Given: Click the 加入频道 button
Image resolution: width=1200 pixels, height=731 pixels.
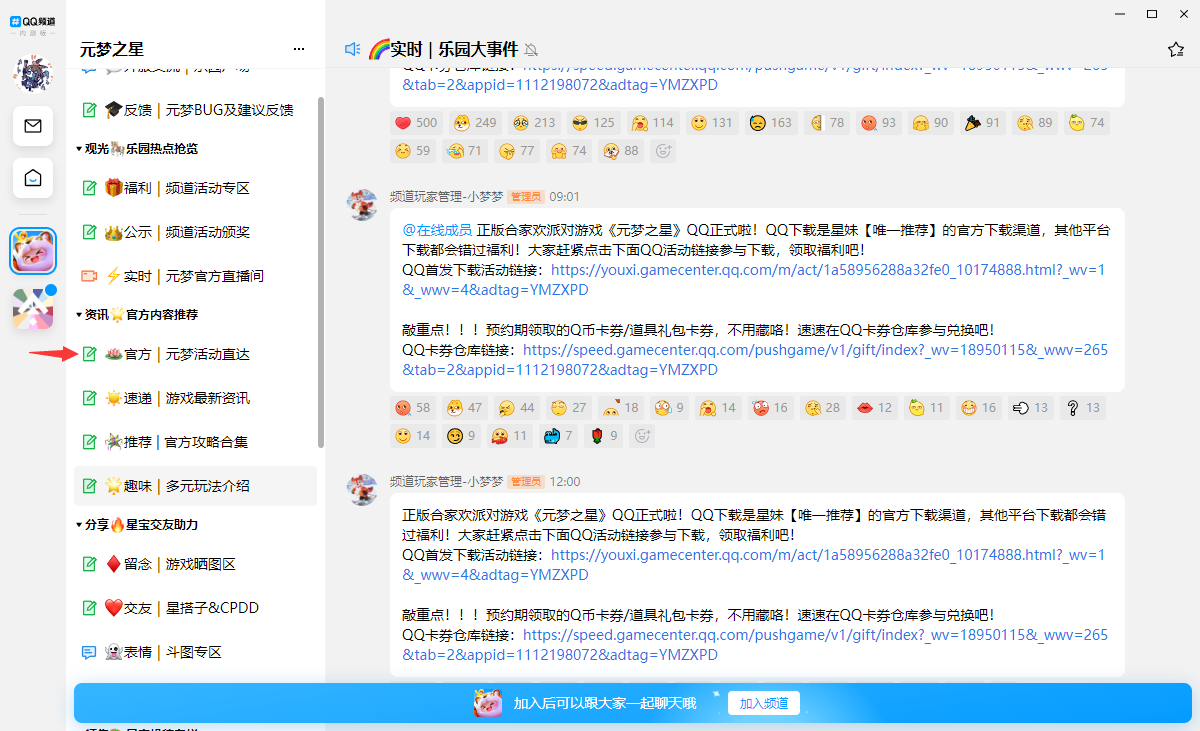Looking at the screenshot, I should (764, 703).
